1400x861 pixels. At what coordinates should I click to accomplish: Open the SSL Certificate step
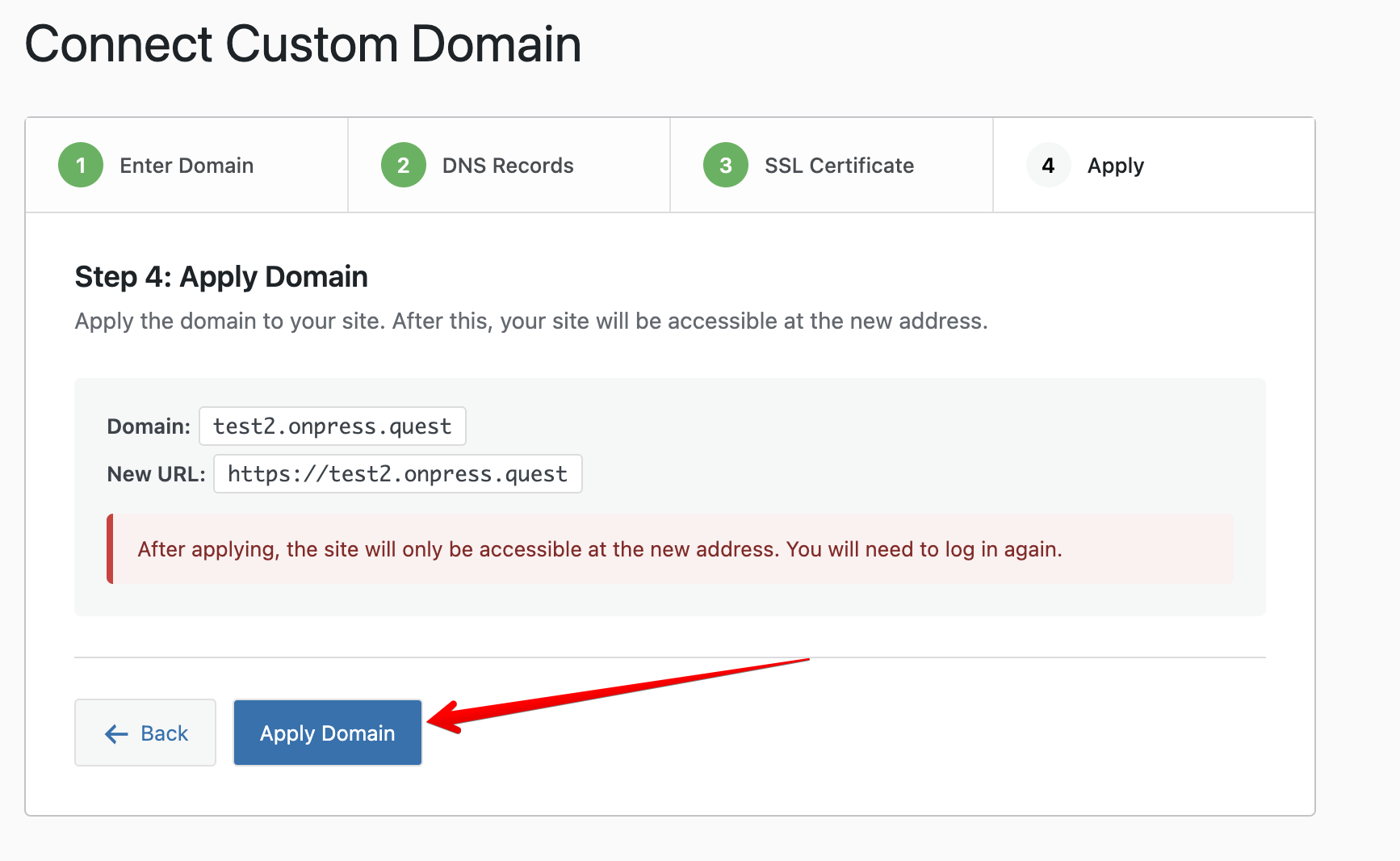click(x=839, y=166)
